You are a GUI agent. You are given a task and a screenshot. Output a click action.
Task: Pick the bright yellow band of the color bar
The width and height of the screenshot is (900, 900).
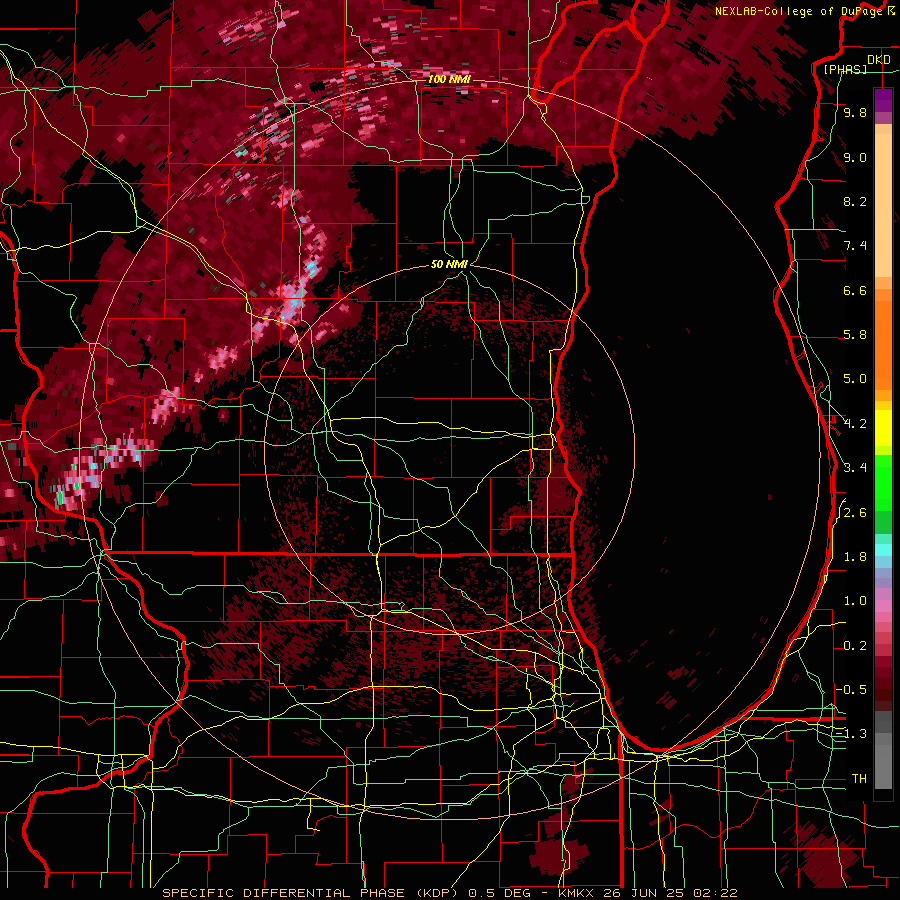tap(883, 428)
